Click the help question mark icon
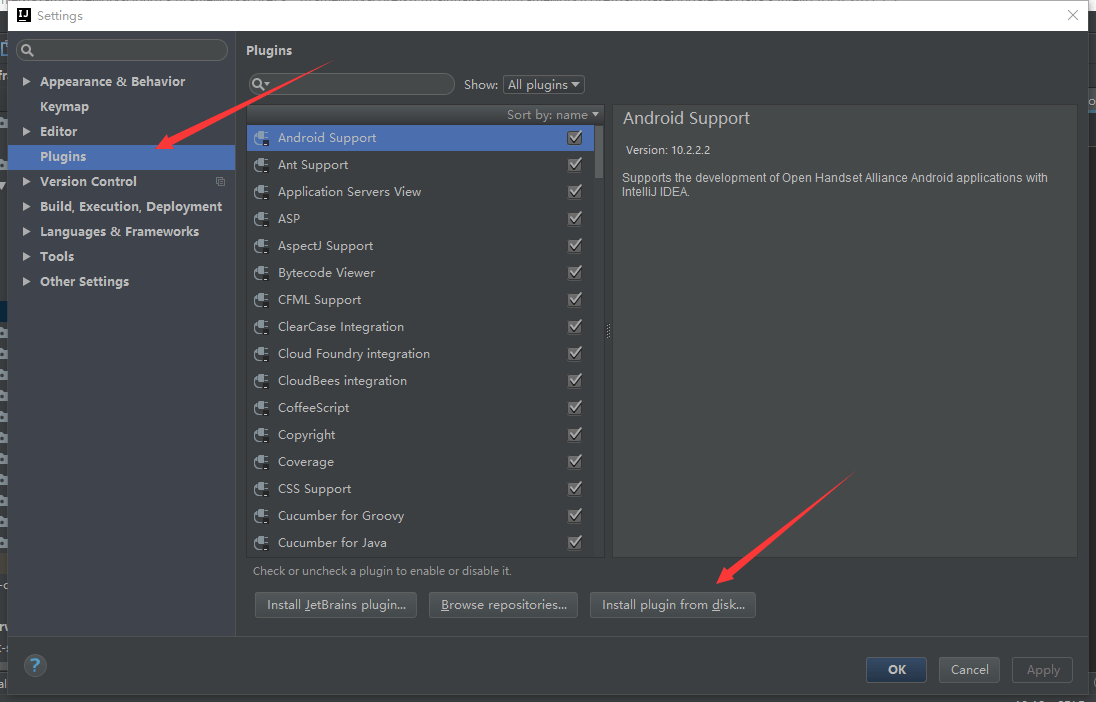Screen dimensions: 1096x702 tap(35, 665)
